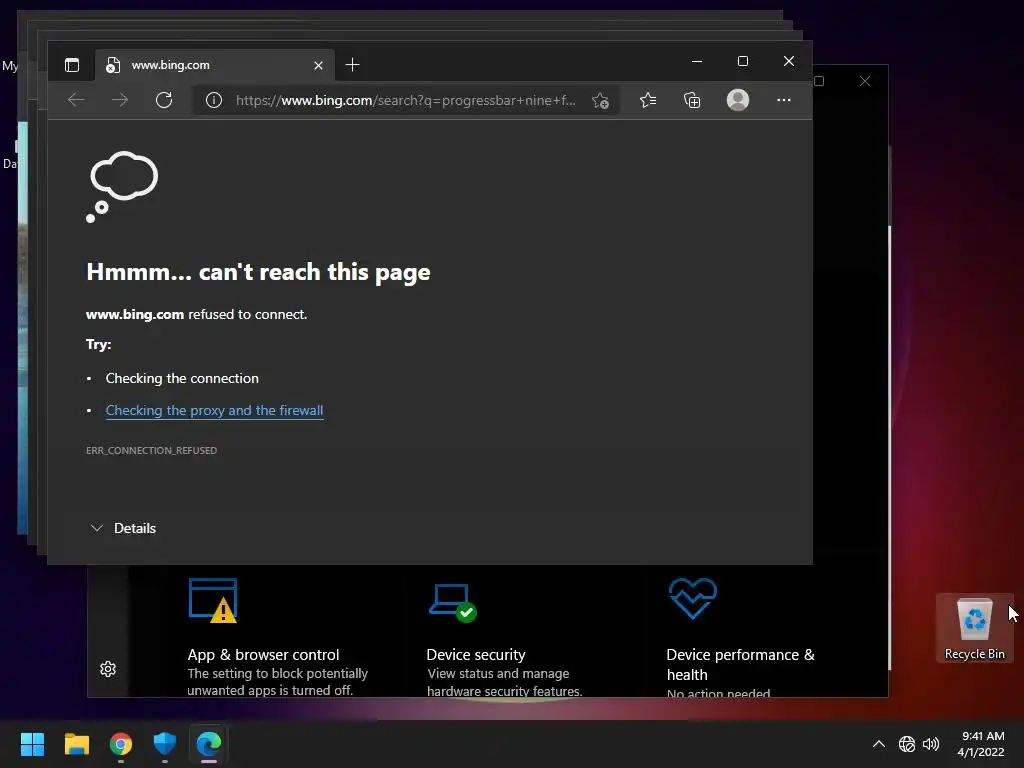Maximize the Windows Security window
Screen dimensions: 1024x768
pos(819,81)
